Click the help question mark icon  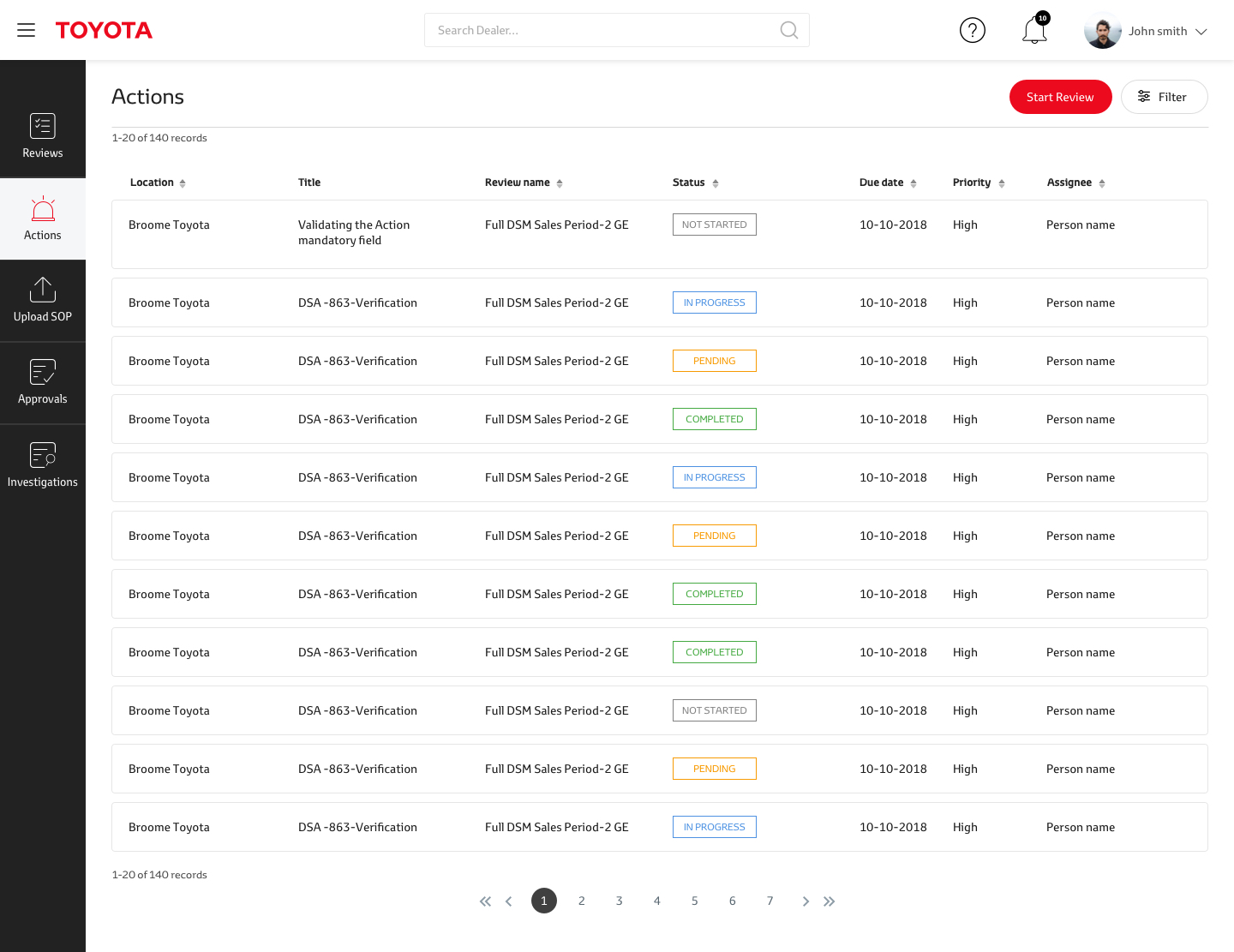(972, 30)
